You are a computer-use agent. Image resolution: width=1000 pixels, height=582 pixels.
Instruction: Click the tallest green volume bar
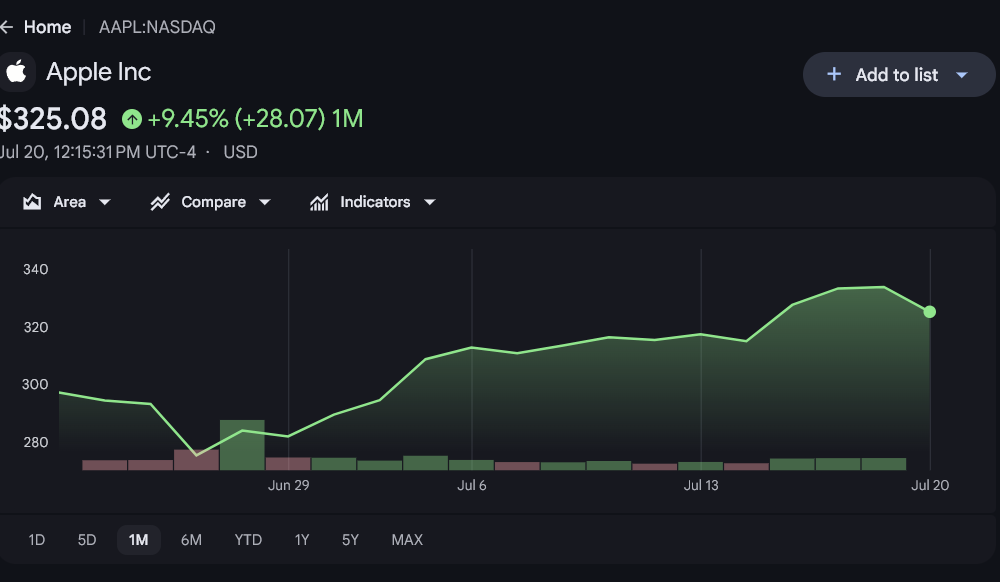242,445
